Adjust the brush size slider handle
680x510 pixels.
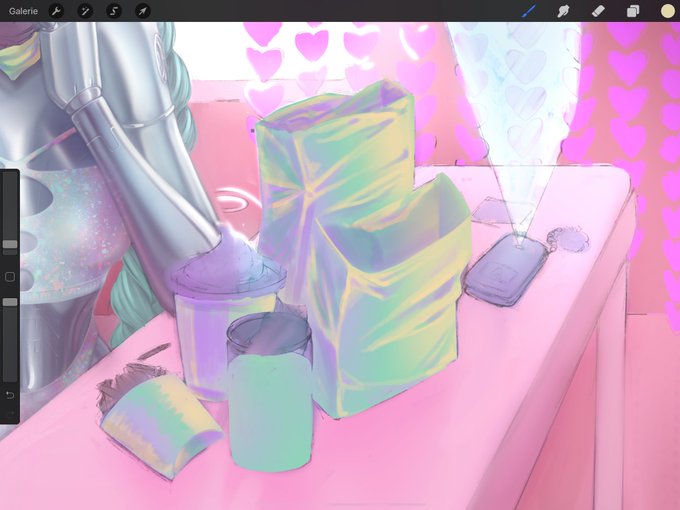click(10, 244)
